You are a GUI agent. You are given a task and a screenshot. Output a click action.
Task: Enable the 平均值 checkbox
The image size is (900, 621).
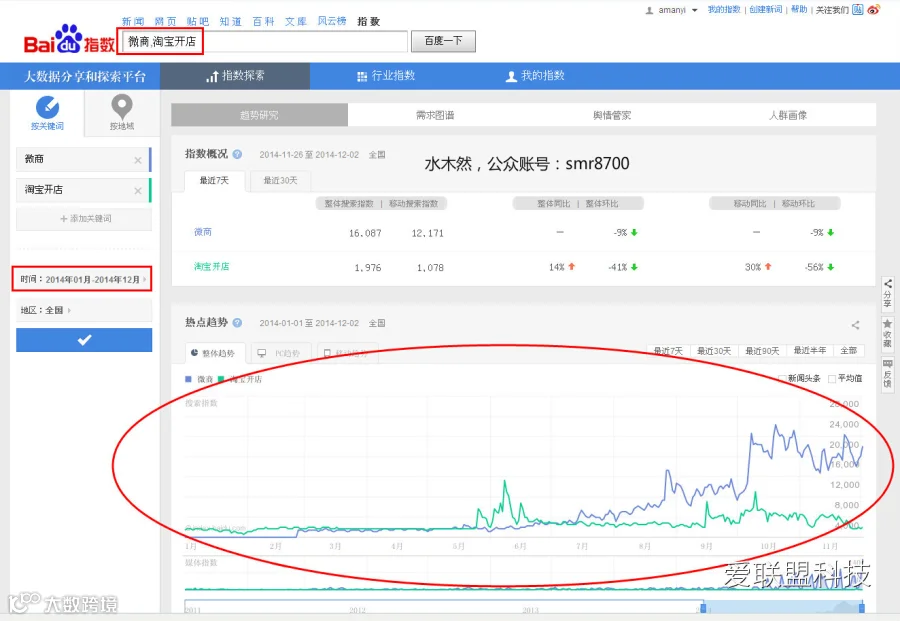coord(832,378)
